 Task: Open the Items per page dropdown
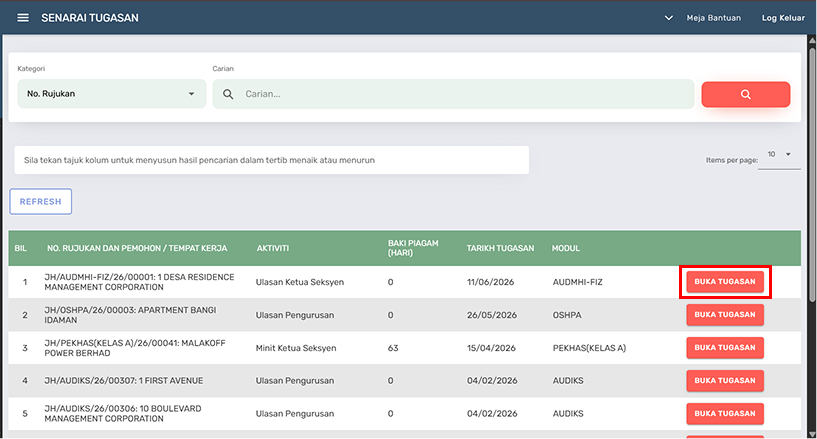click(x=779, y=155)
